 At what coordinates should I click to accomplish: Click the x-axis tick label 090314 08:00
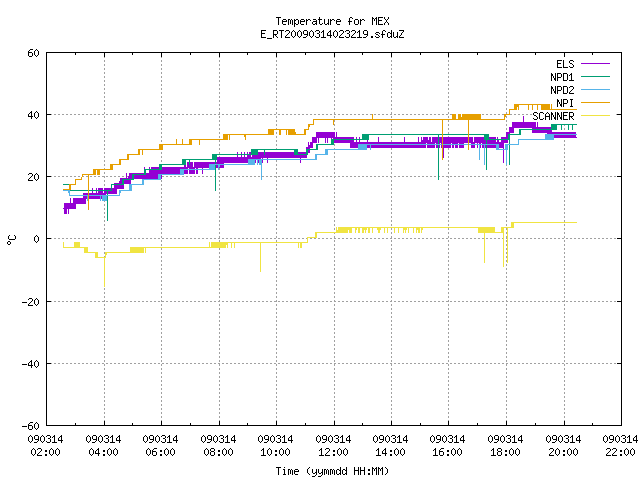click(x=218, y=446)
